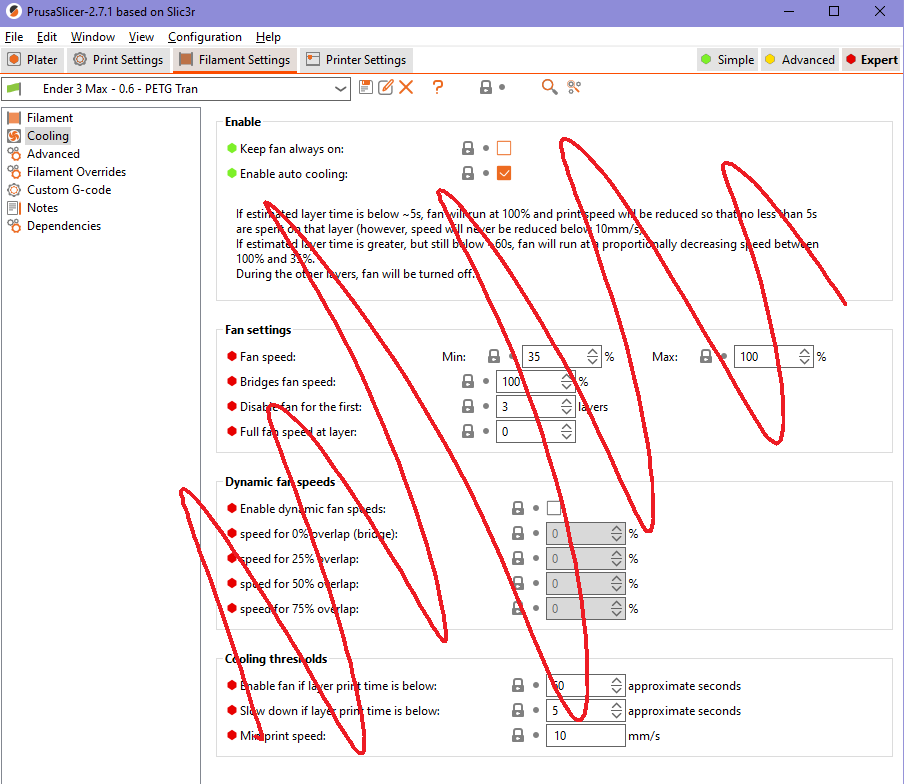Uncheck Enable auto cooling checkbox
The width and height of the screenshot is (914, 784).
(504, 173)
